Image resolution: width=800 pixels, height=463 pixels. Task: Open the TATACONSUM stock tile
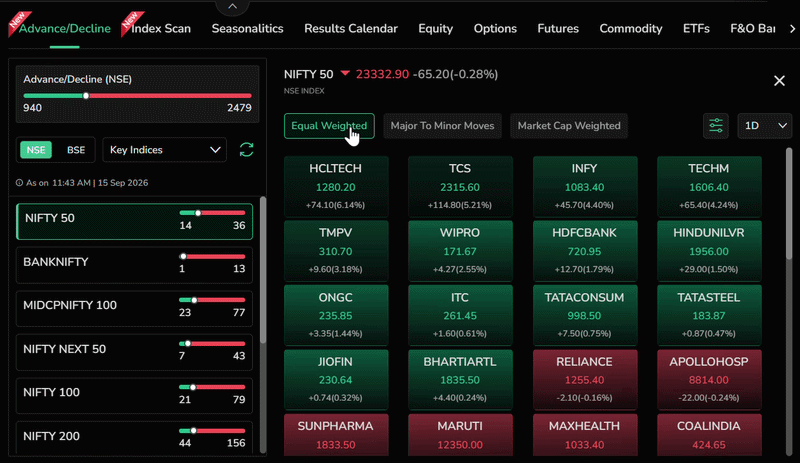click(x=585, y=315)
